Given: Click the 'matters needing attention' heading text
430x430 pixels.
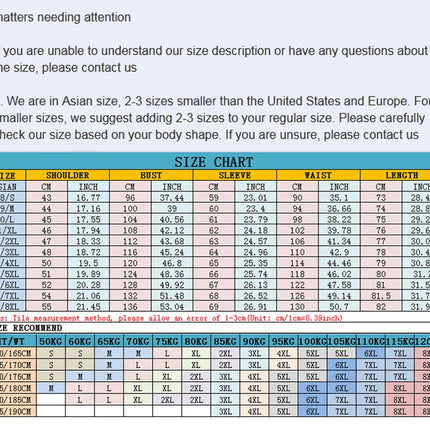Looking at the screenshot, I should click(x=65, y=17).
